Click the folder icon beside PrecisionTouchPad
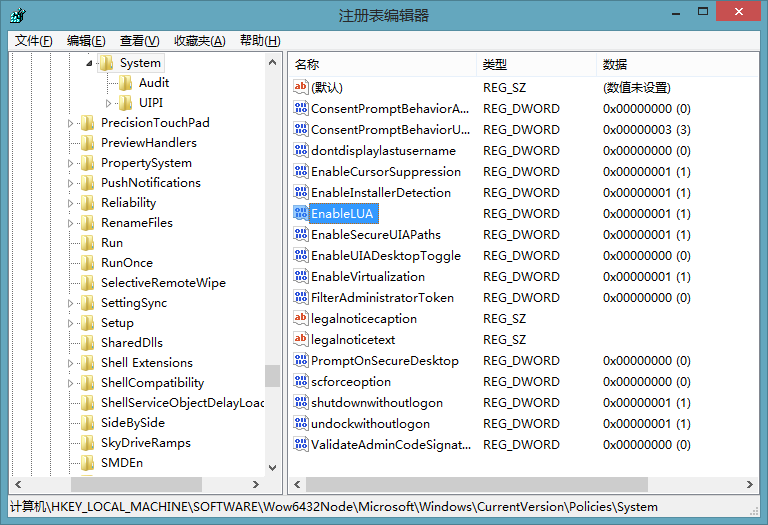This screenshot has height=525, width=768. 88,123
